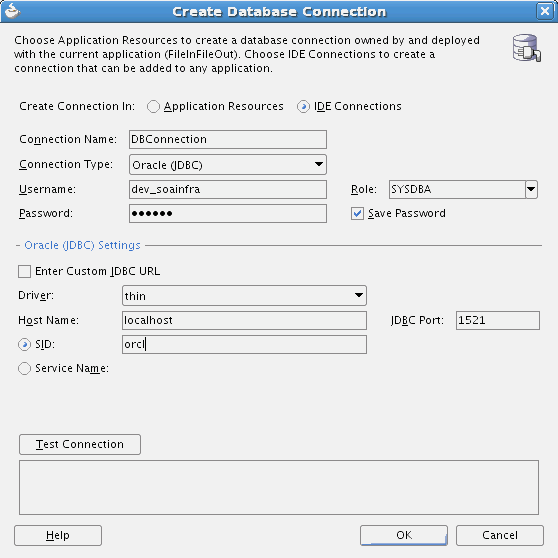Click the Cancel button
Viewport: 558px width, 558px height.
500,535
